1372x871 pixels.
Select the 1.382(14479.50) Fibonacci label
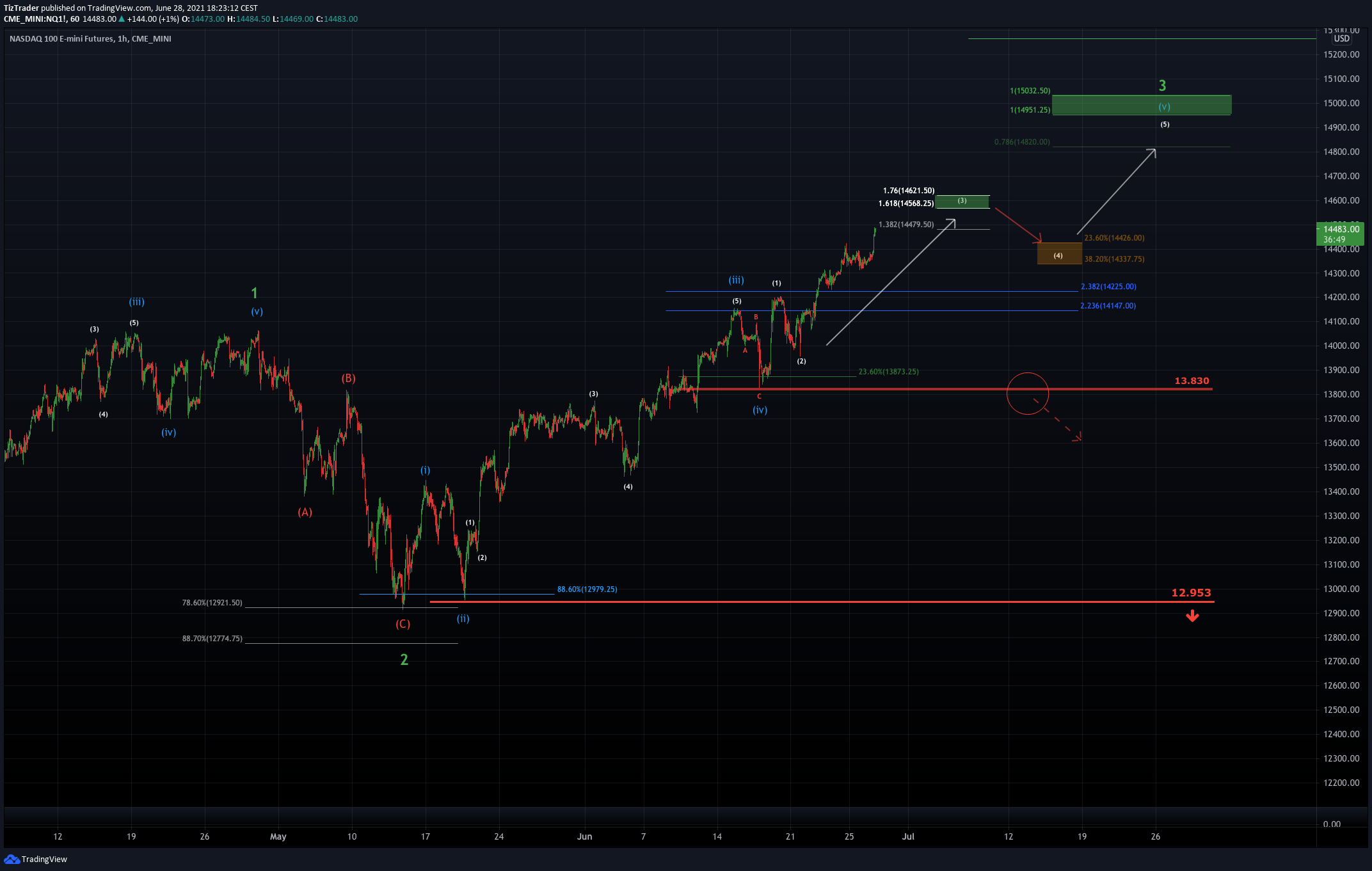(906, 225)
